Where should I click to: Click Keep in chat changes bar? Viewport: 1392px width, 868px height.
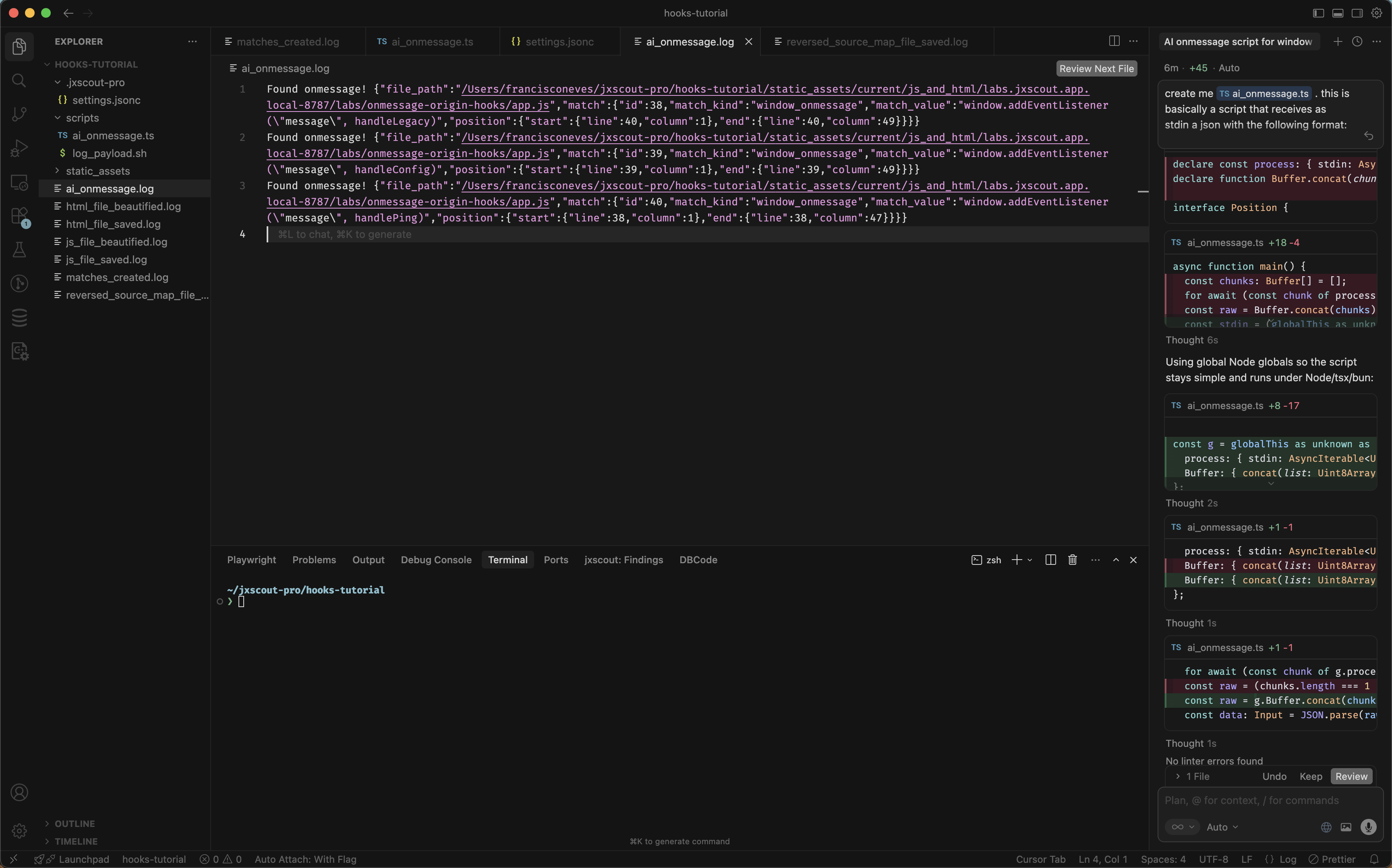[x=1311, y=776]
